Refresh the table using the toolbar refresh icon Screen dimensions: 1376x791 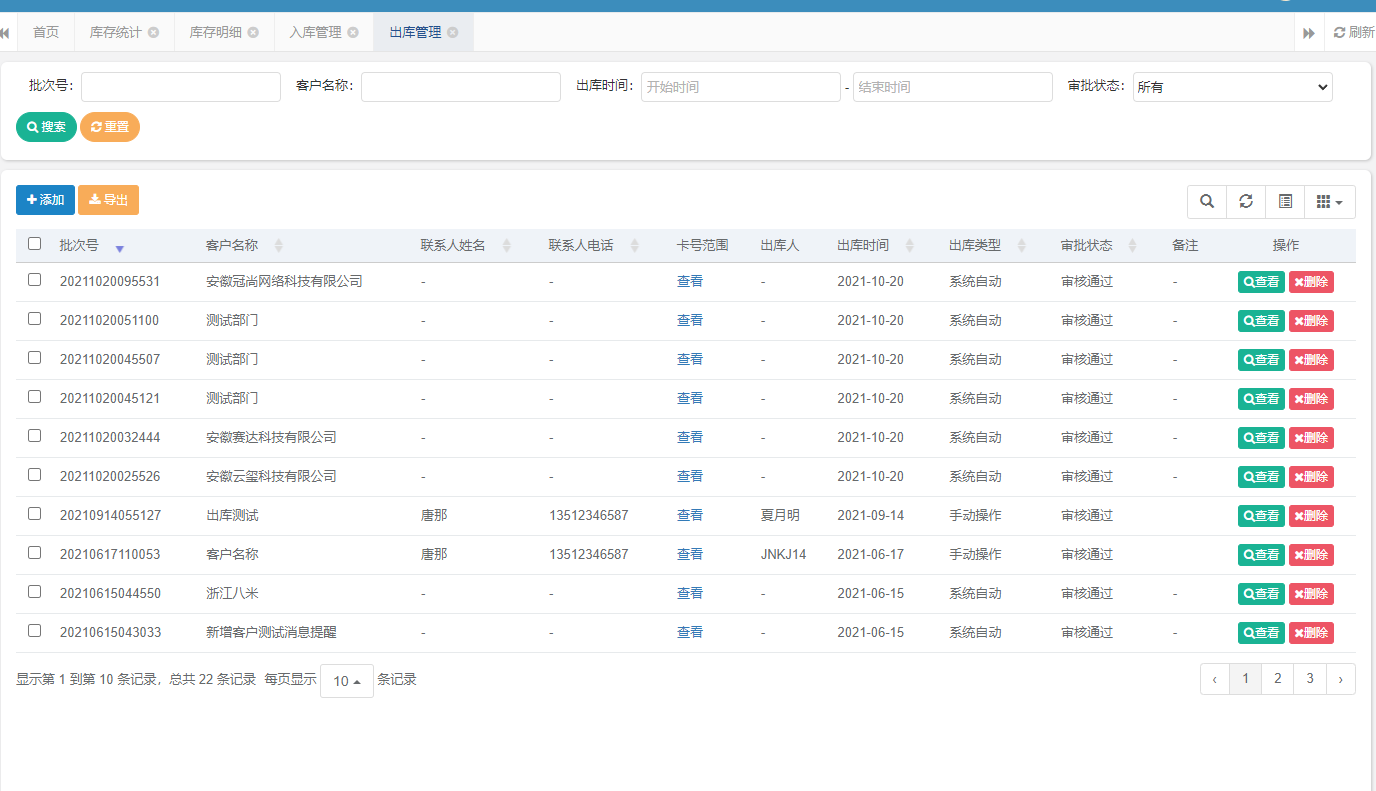pos(1246,202)
